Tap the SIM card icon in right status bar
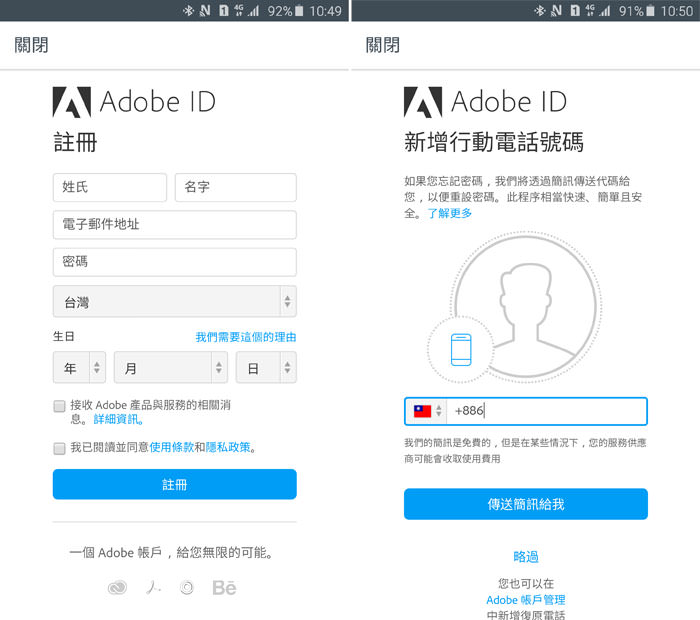This screenshot has width=700, height=620. [x=575, y=11]
